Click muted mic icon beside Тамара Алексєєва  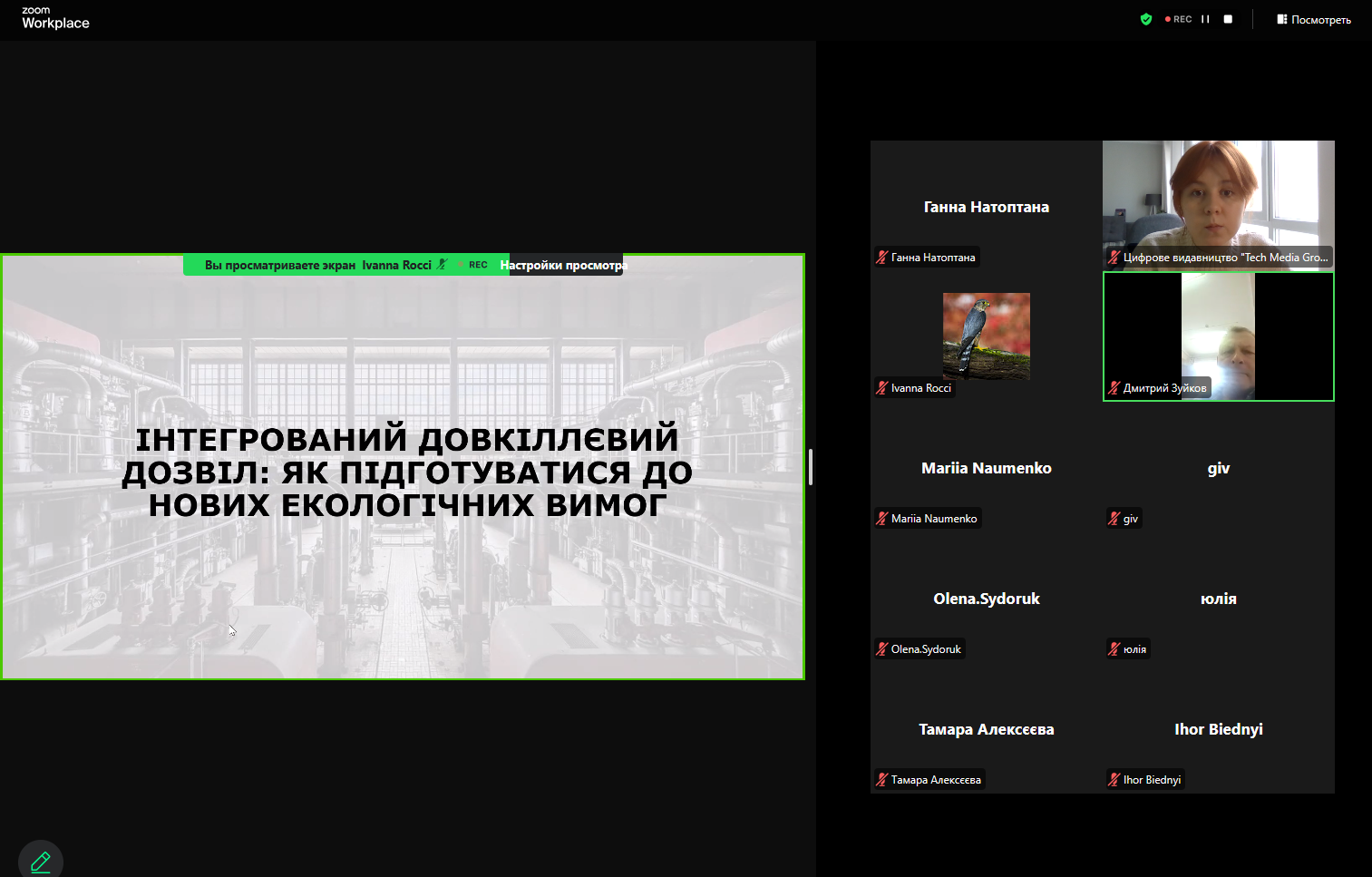[881, 780]
